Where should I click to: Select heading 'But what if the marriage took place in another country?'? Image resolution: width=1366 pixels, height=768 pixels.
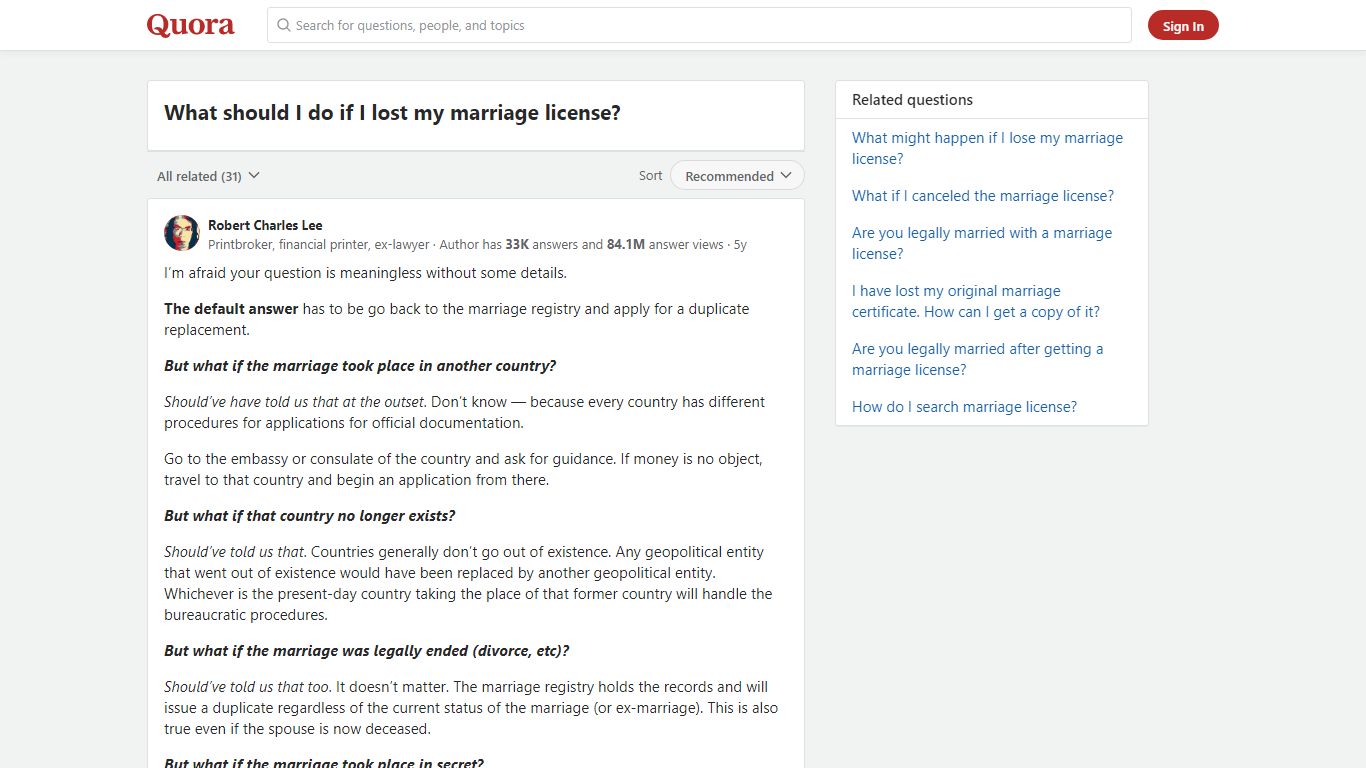pos(360,366)
